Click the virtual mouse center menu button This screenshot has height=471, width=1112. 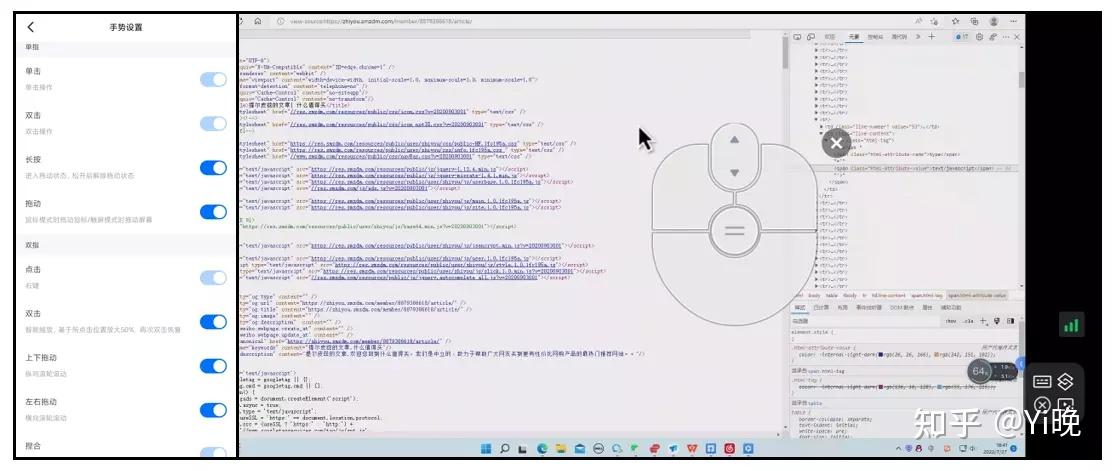(734, 231)
